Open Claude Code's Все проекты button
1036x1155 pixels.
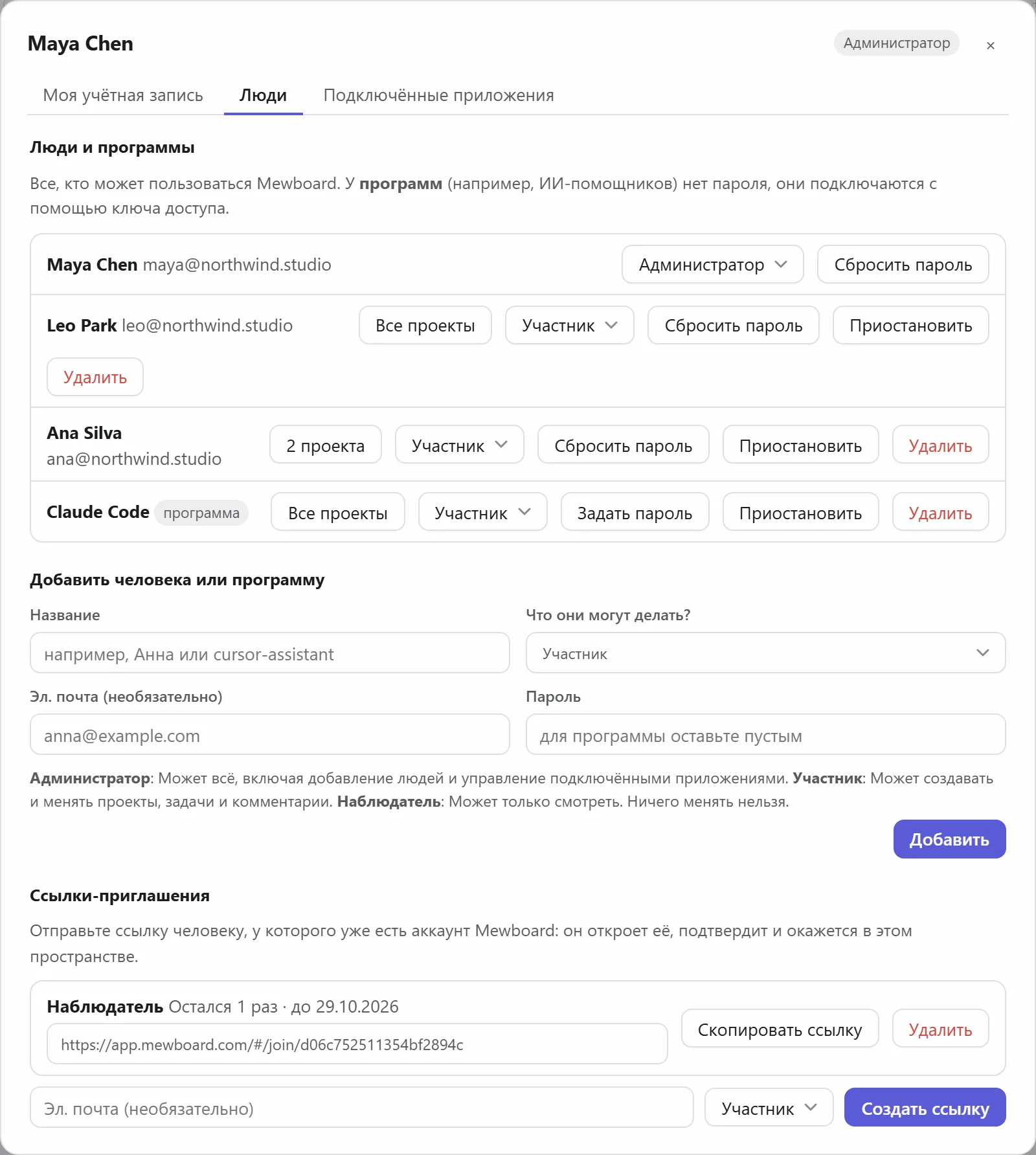[337, 513]
